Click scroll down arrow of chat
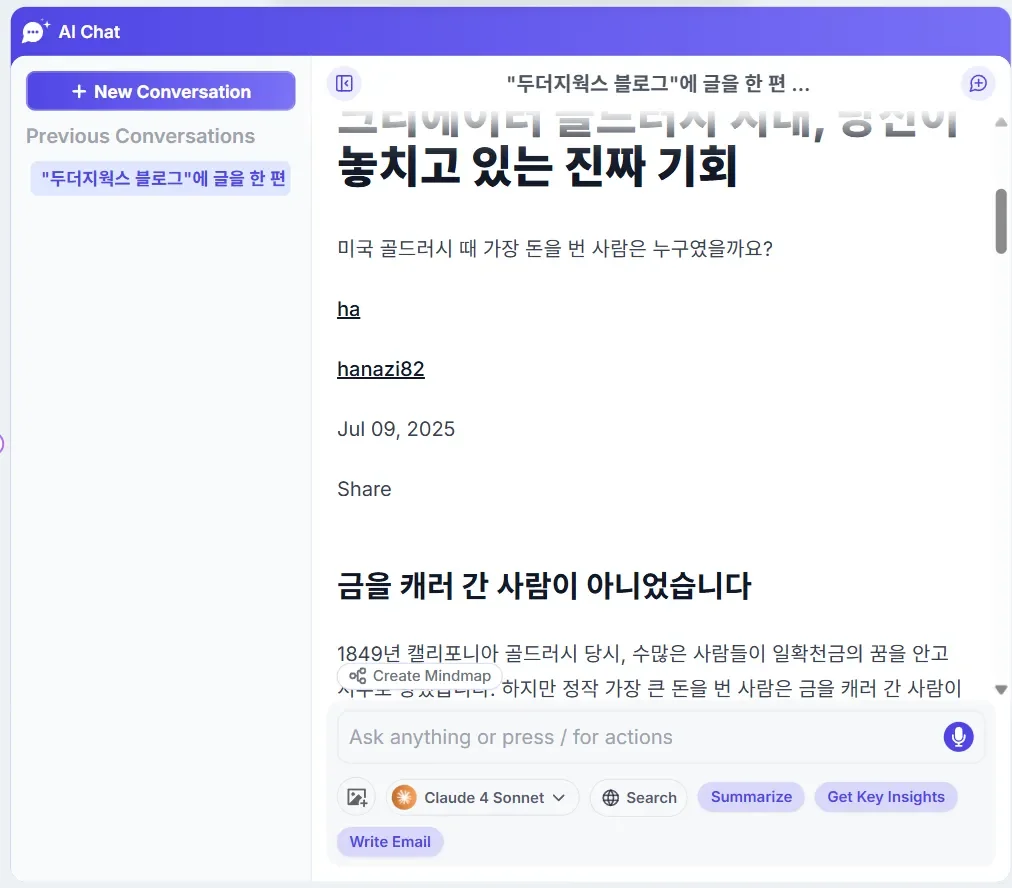This screenshot has height=888, width=1012. 1001,690
